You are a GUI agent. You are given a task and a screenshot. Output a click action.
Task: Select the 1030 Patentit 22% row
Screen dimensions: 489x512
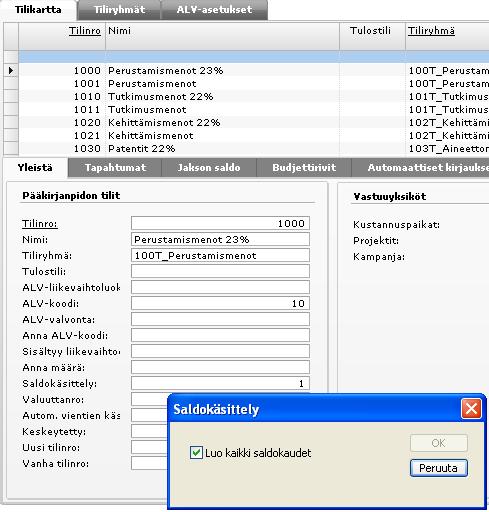(247, 149)
